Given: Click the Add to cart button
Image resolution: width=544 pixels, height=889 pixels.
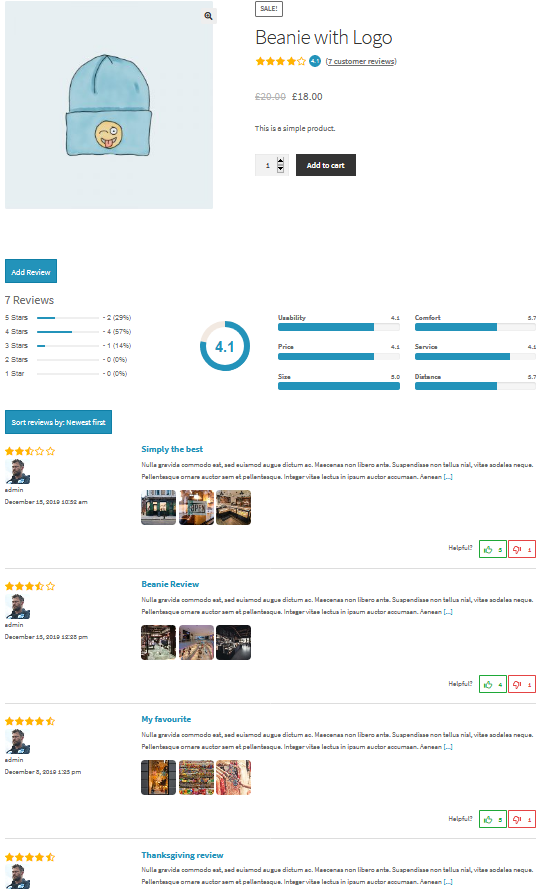Looking at the screenshot, I should (326, 165).
